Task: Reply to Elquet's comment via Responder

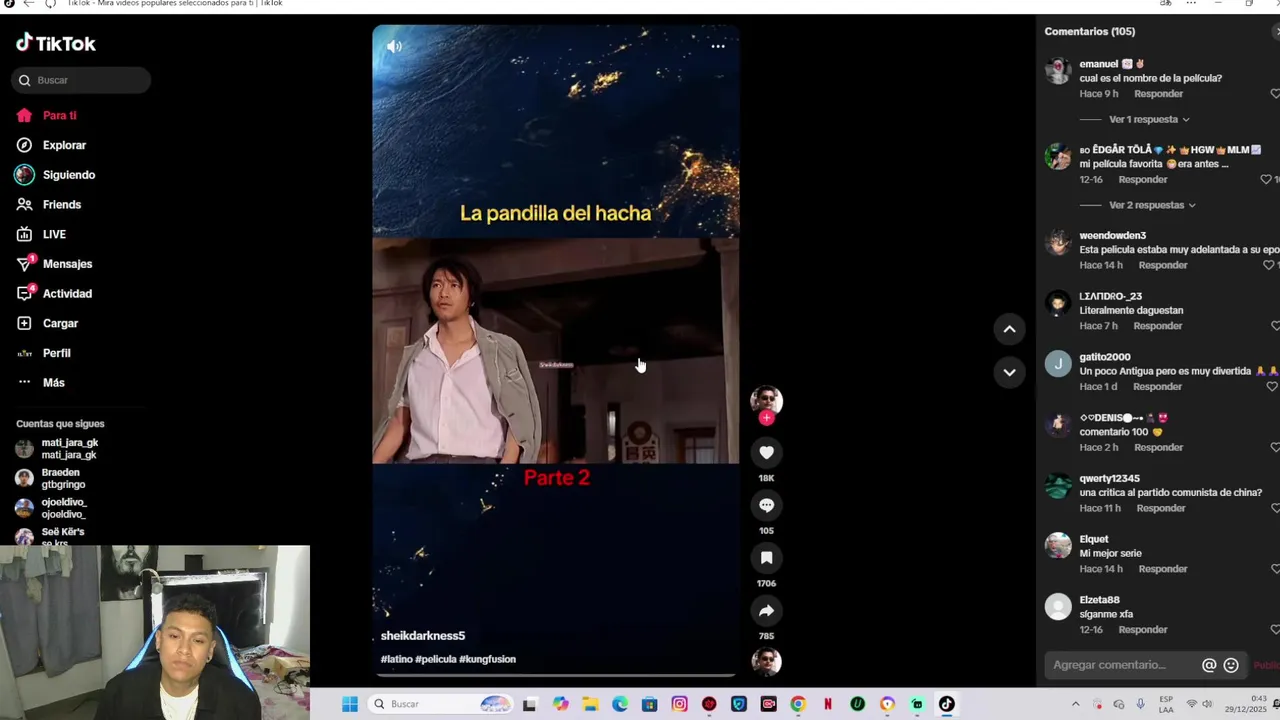Action: tap(1163, 569)
